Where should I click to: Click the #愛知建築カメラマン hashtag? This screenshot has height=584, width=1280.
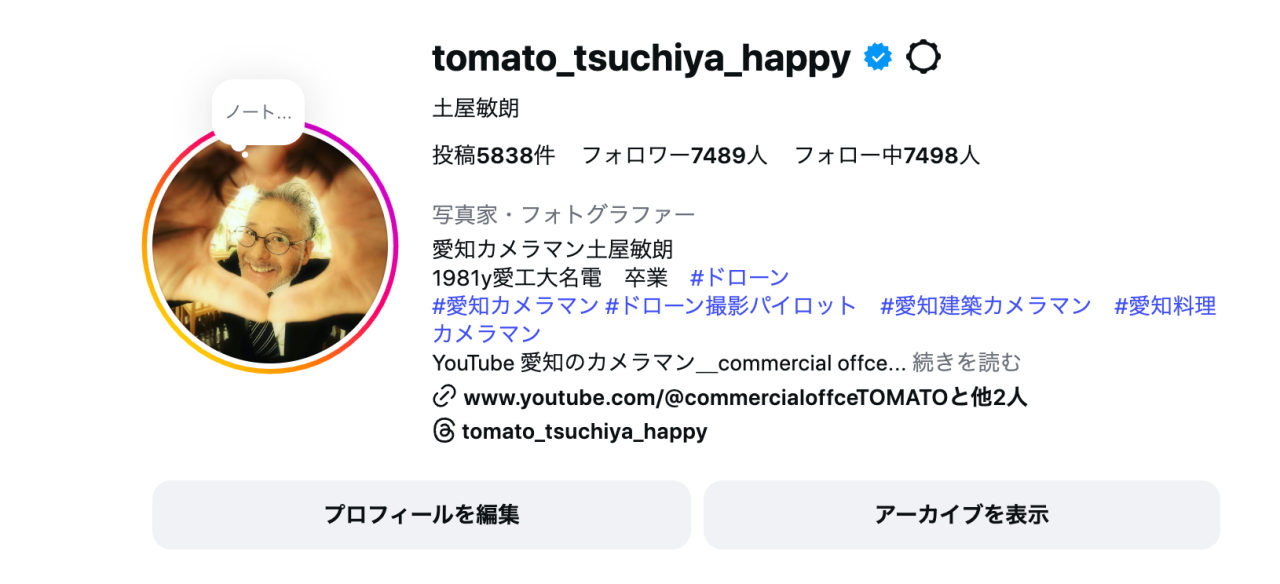click(x=985, y=306)
